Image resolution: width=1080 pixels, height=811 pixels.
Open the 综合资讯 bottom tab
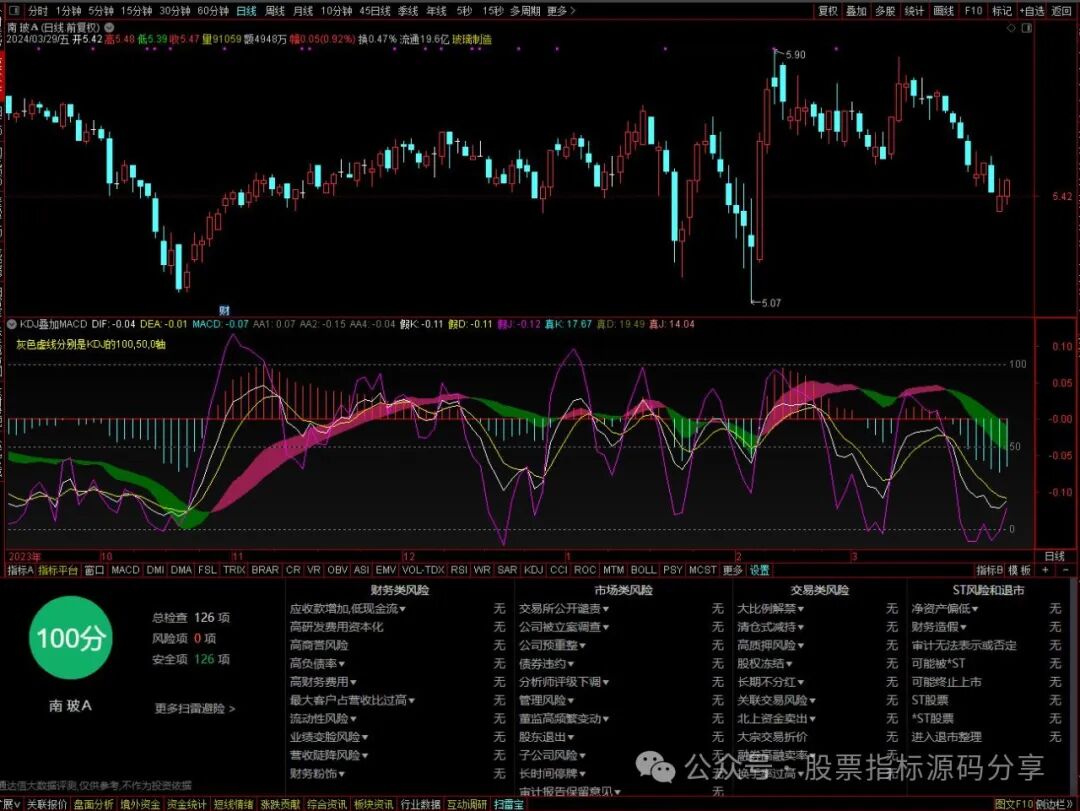click(326, 804)
